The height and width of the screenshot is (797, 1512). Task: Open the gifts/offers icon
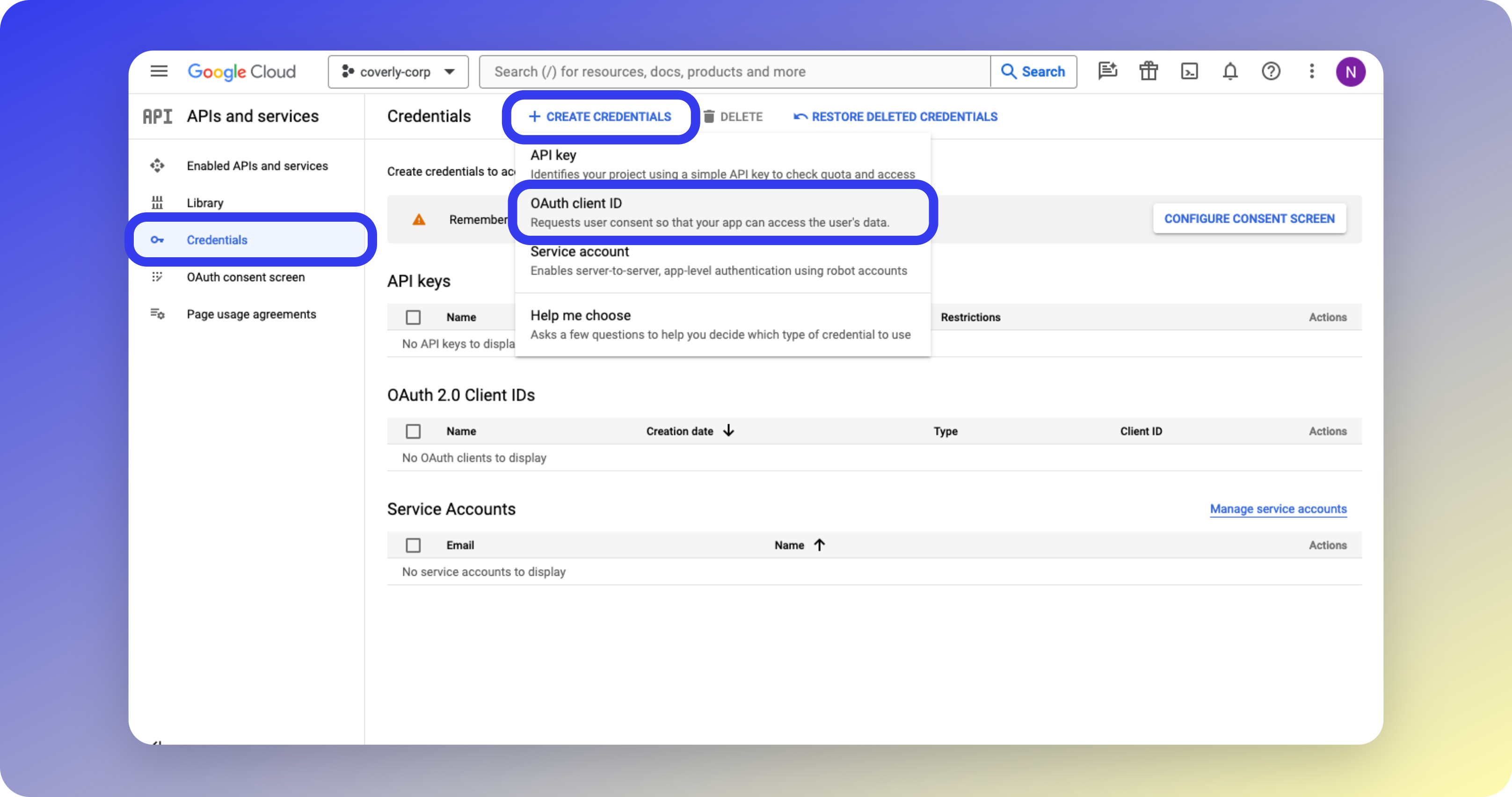(1148, 71)
